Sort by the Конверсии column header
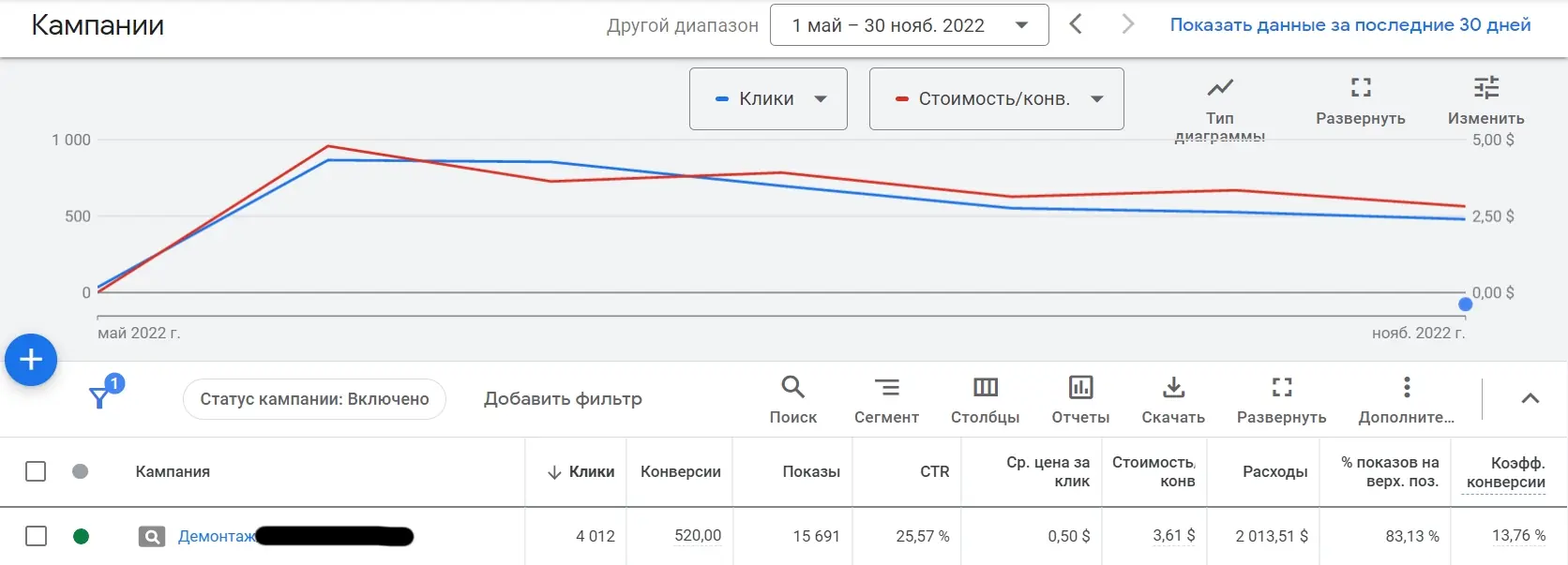The width and height of the screenshot is (1568, 565). pos(680,471)
